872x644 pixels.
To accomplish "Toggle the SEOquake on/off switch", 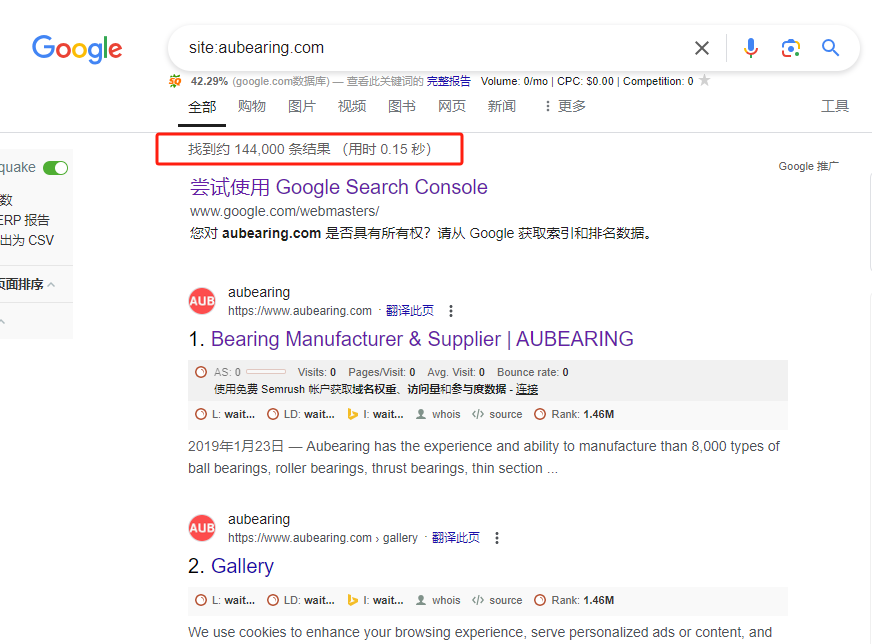I will 55,167.
